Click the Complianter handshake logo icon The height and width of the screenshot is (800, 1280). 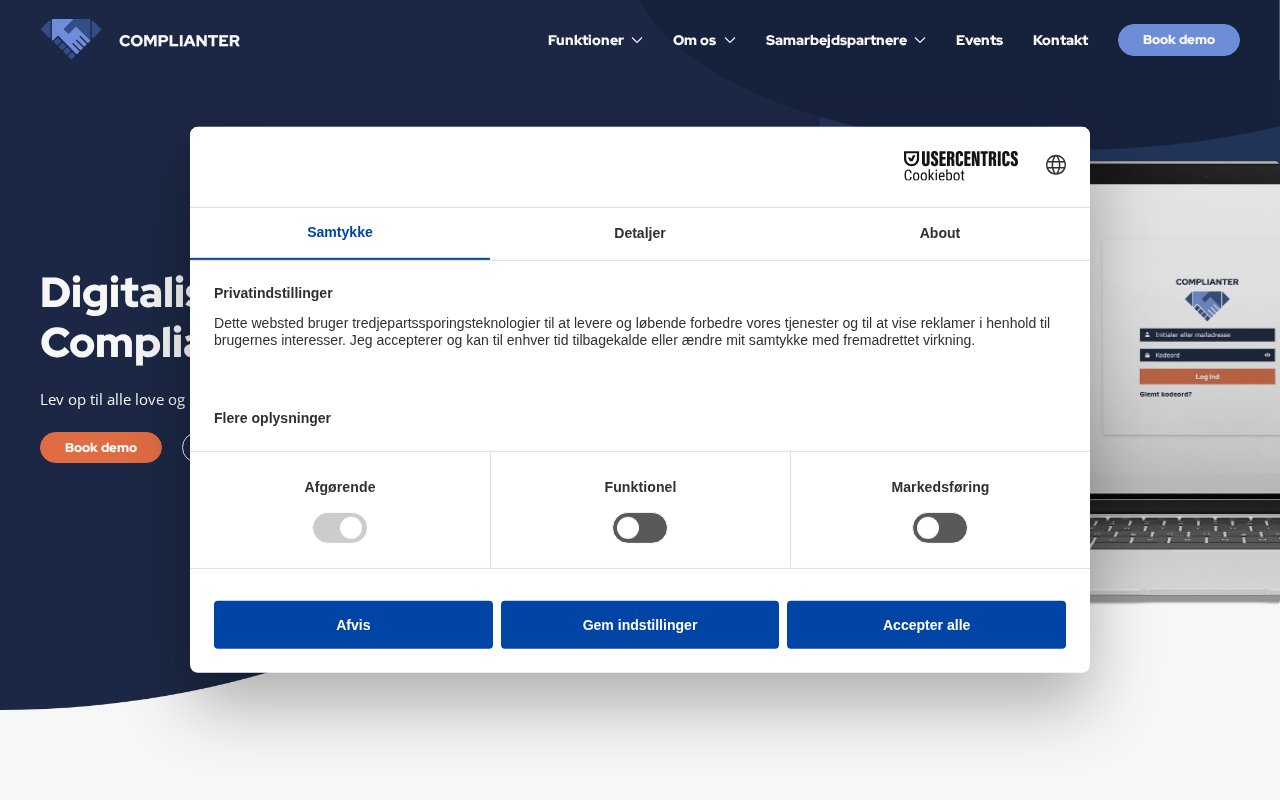click(x=71, y=39)
